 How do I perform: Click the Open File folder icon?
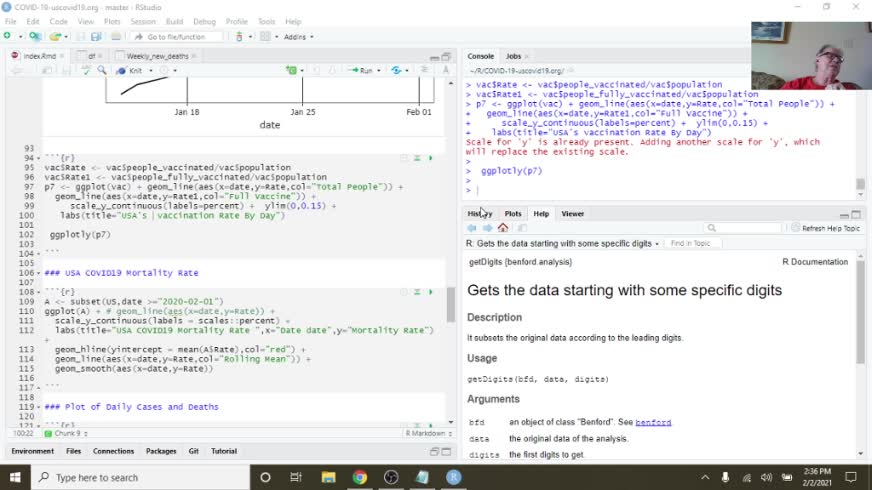click(54, 36)
